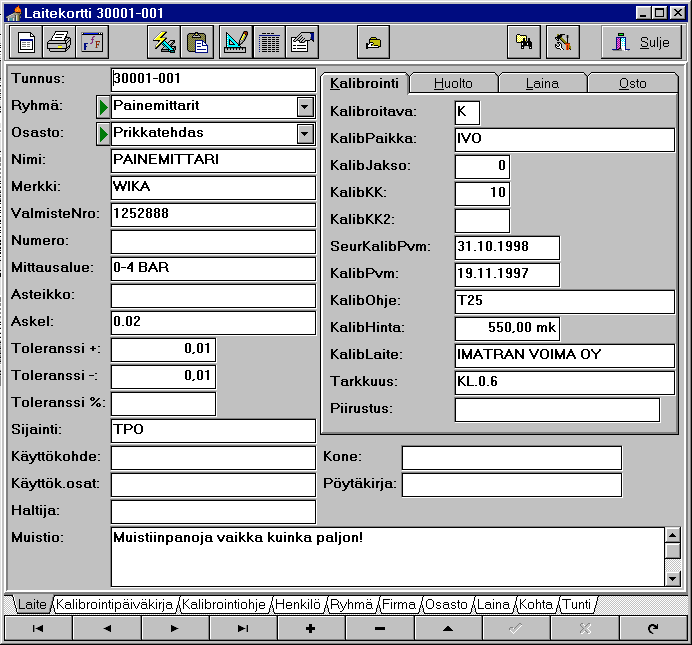
Task: Click the KalibHinta field 550,00 mk
Action: pyautogui.click(x=508, y=329)
